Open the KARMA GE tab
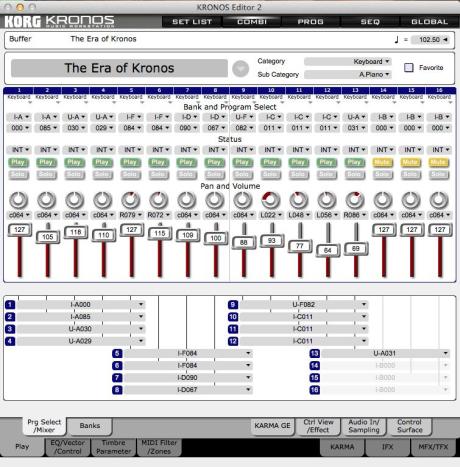The image size is (460, 467). click(272, 426)
